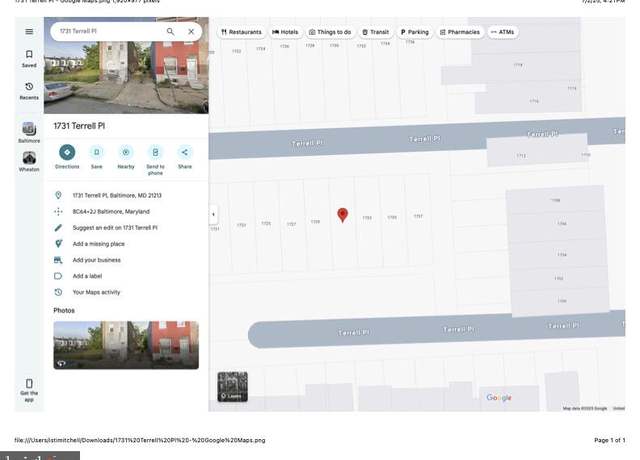Open Recents in the sidebar
This screenshot has height=460, width=640.
29,91
